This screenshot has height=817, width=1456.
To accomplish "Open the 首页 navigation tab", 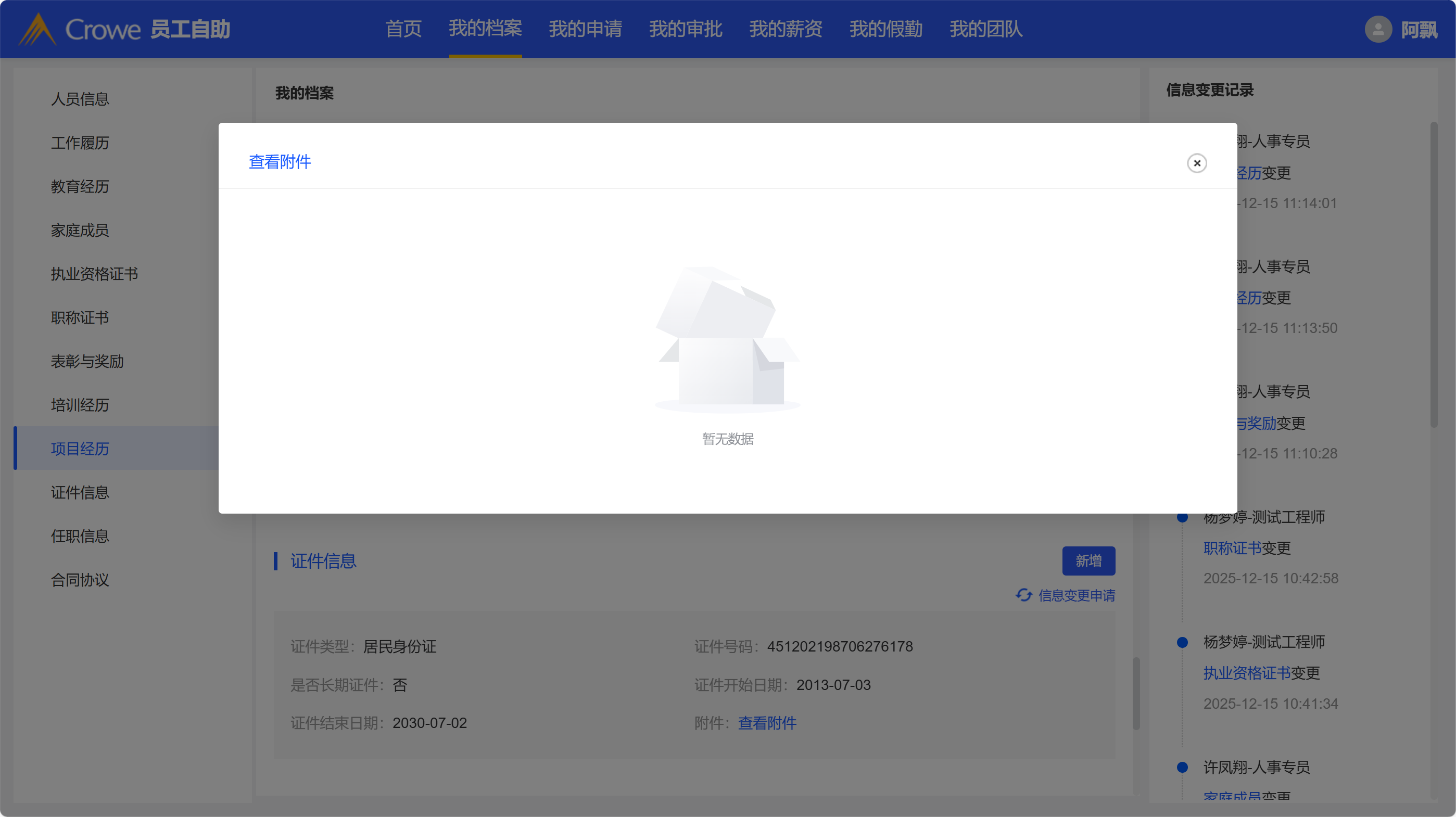I will (403, 29).
